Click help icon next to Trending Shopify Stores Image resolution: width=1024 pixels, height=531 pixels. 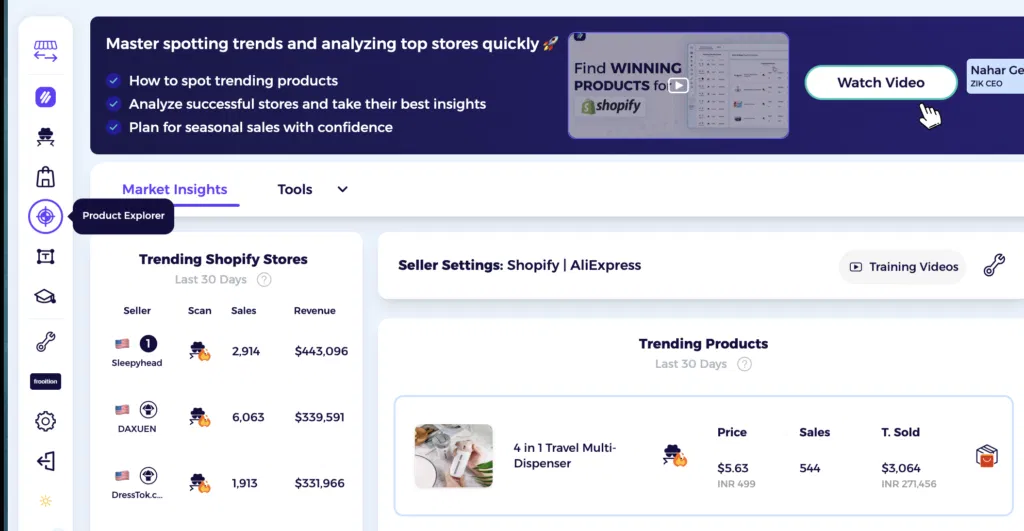(x=264, y=280)
